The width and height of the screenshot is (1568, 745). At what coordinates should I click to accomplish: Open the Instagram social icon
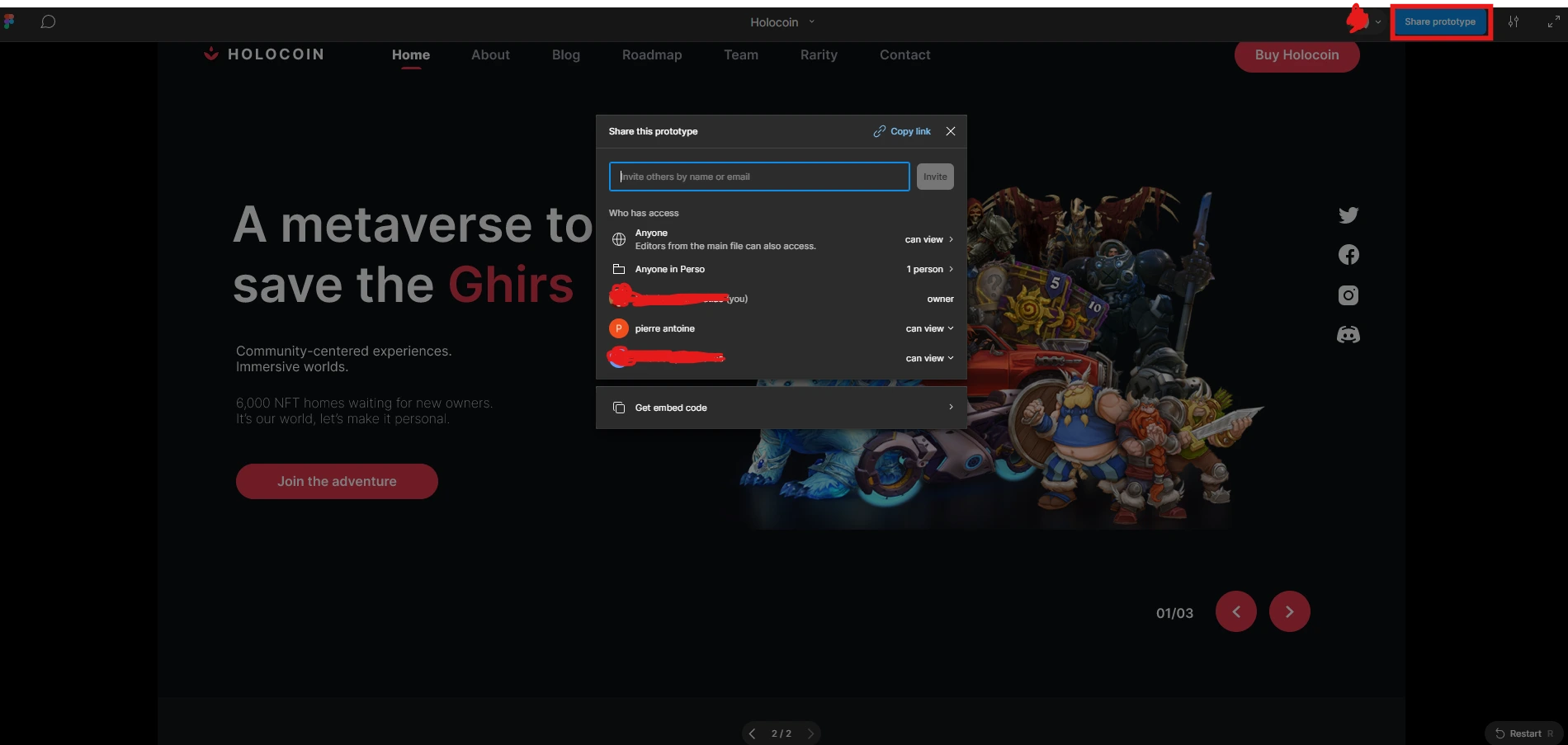[1348, 295]
